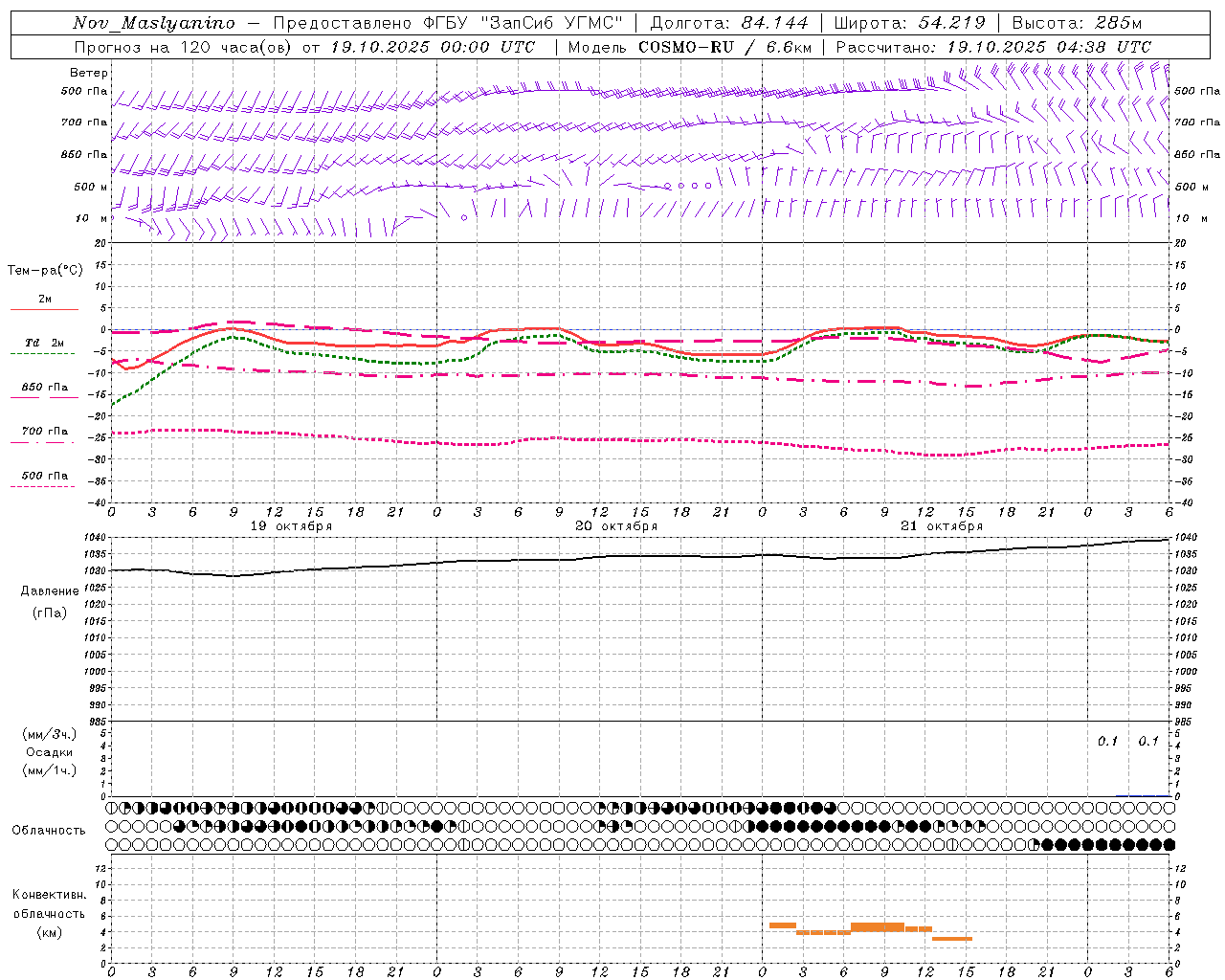Click the 500 гПа wind level label on left
Image resolution: width=1225 pixels, height=980 pixels.
tap(84, 91)
